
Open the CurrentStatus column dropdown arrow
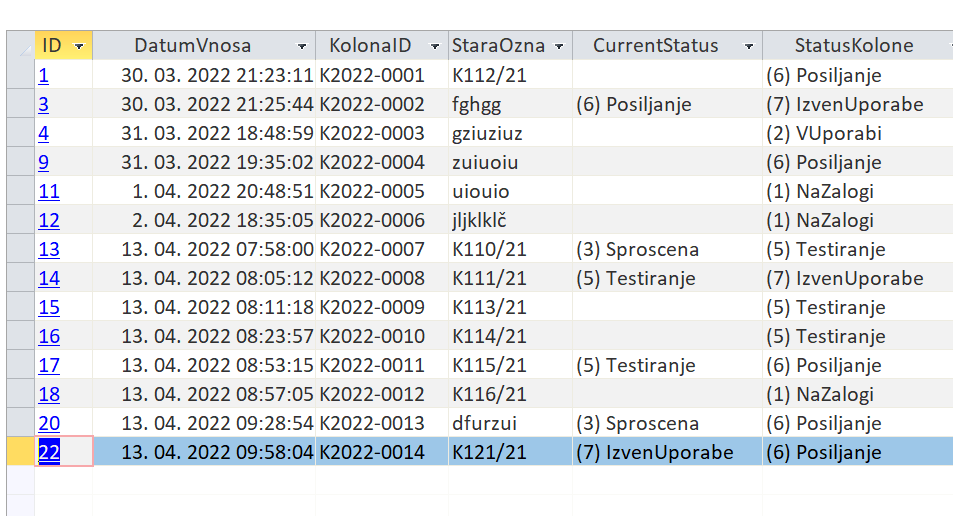[749, 46]
